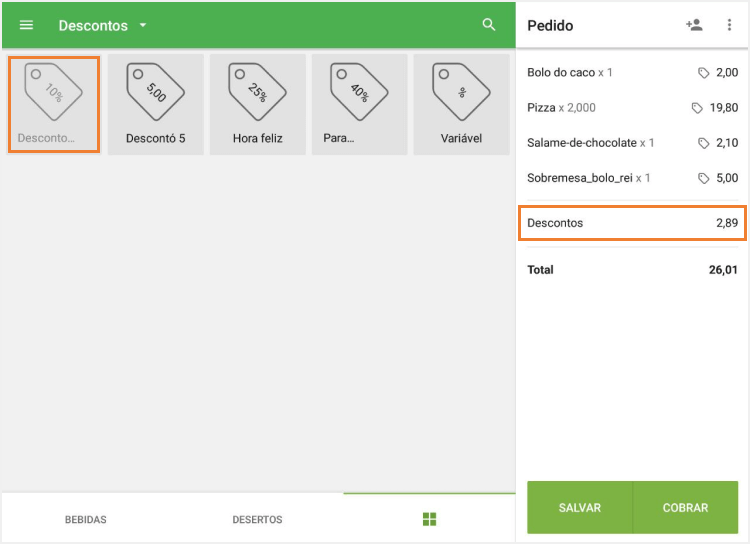Select the 40% discount tile

click(360, 104)
